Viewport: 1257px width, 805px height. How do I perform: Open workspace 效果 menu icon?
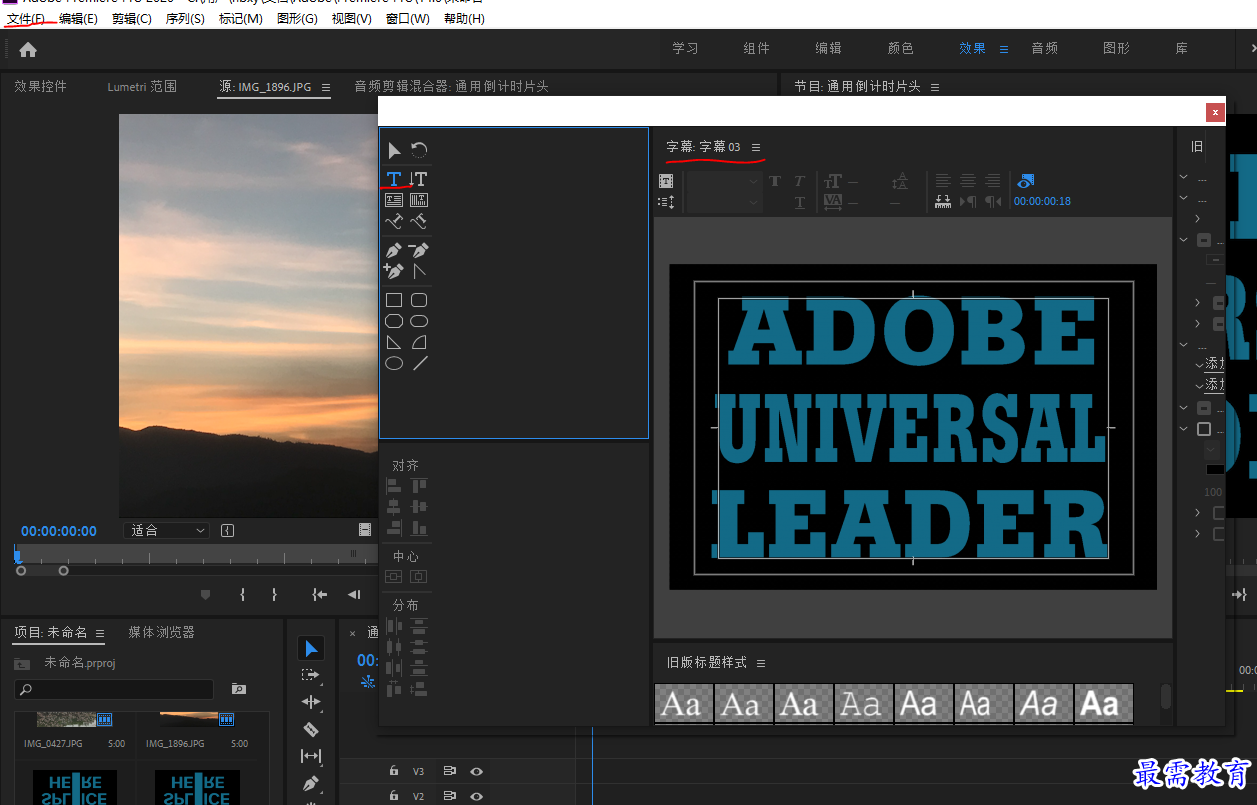coord(1004,48)
